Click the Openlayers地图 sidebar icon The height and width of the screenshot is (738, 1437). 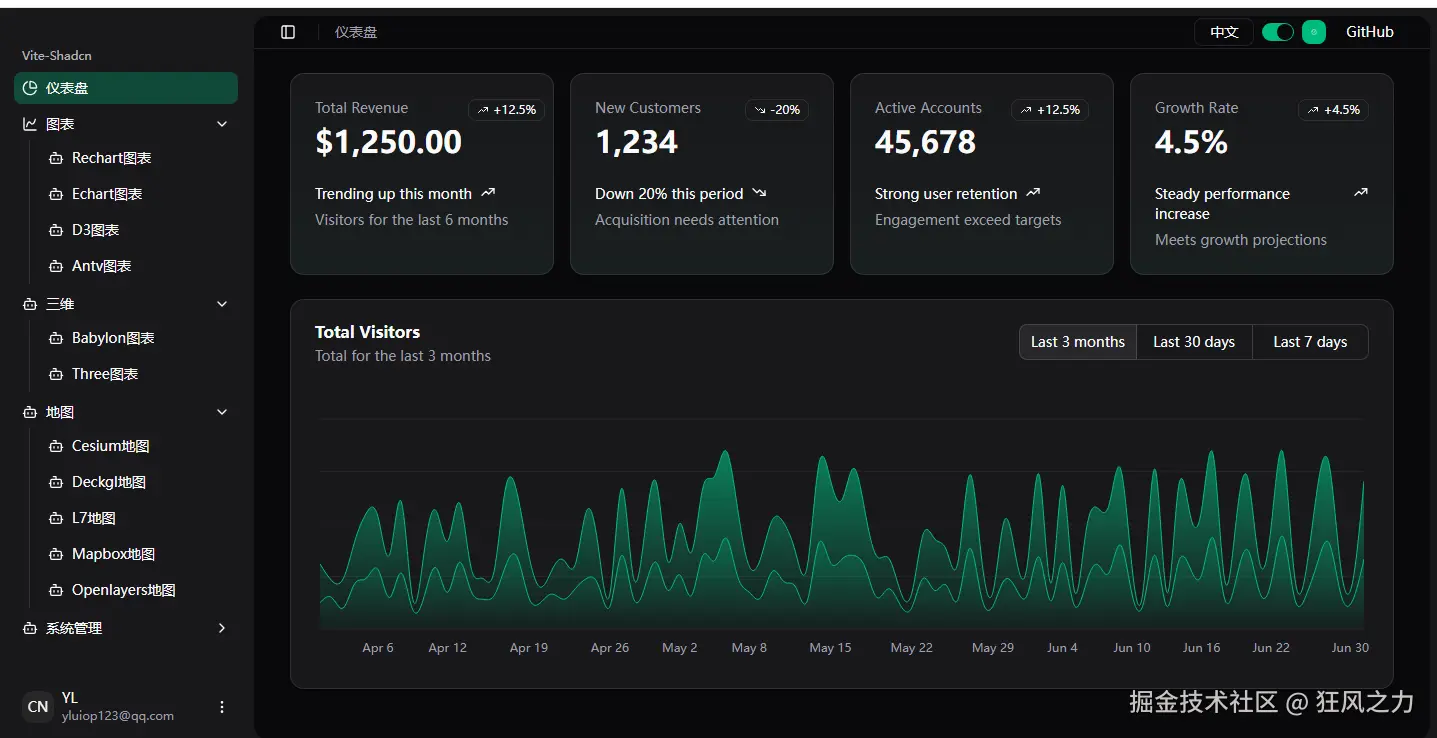point(56,589)
